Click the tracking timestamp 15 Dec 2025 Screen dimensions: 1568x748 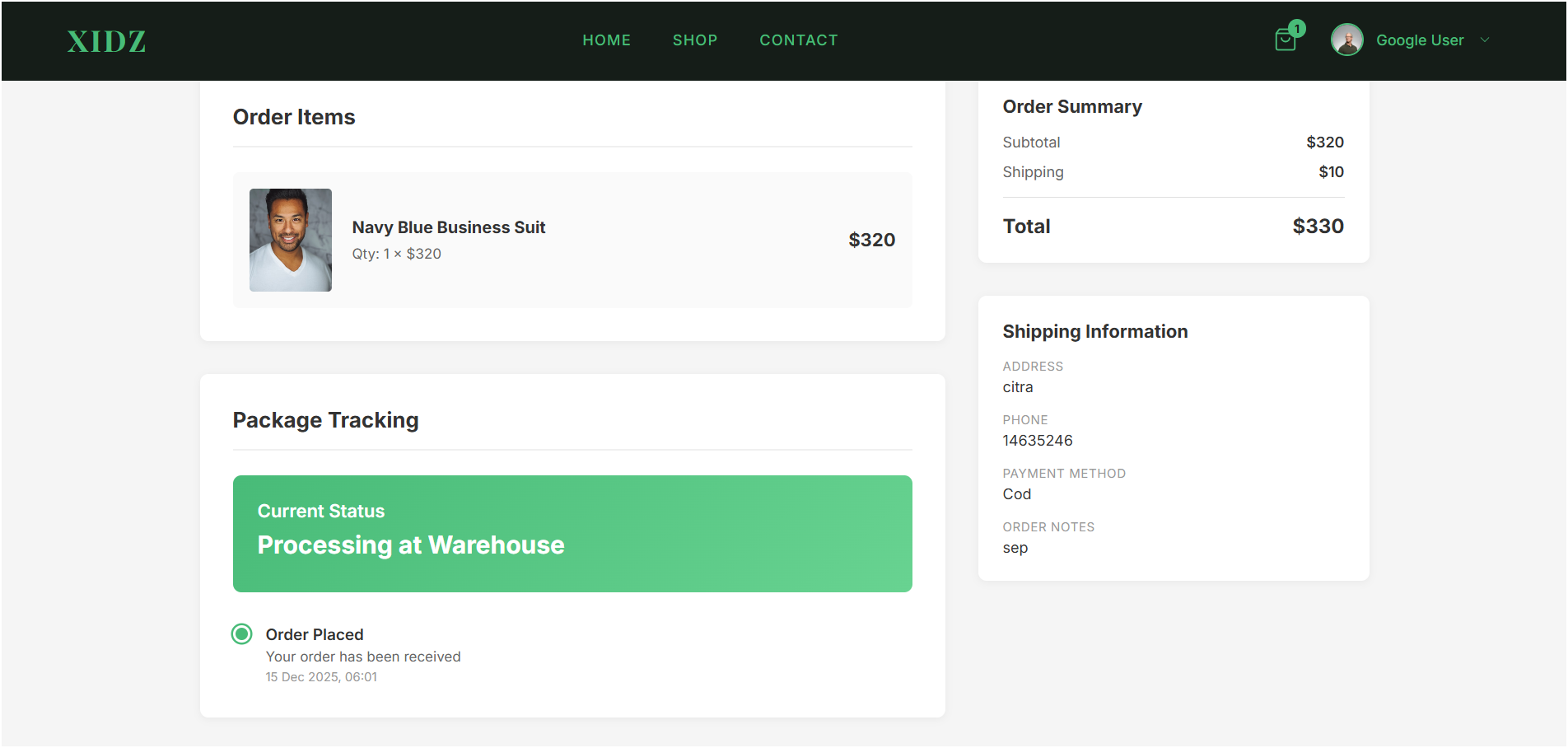(x=321, y=677)
